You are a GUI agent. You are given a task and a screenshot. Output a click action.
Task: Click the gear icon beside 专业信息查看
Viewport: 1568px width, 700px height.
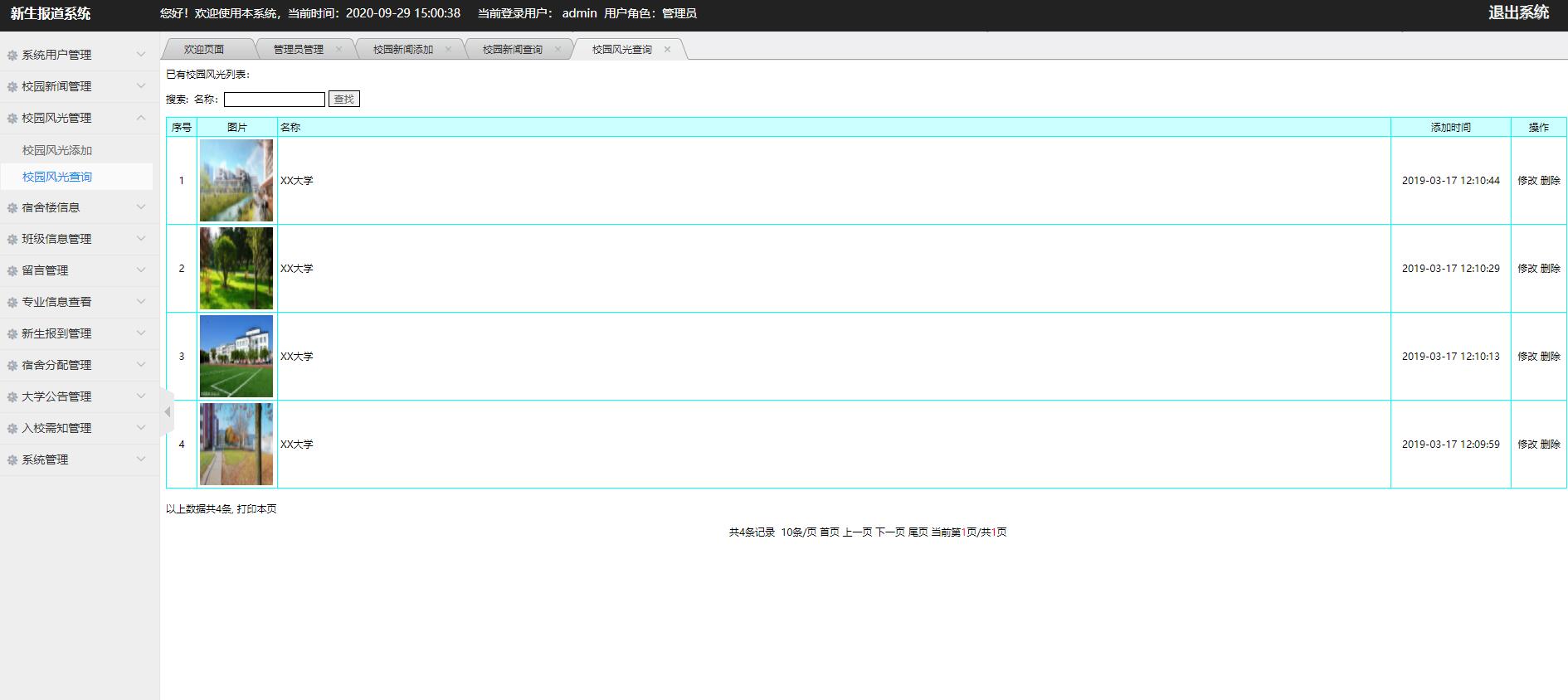[12, 303]
